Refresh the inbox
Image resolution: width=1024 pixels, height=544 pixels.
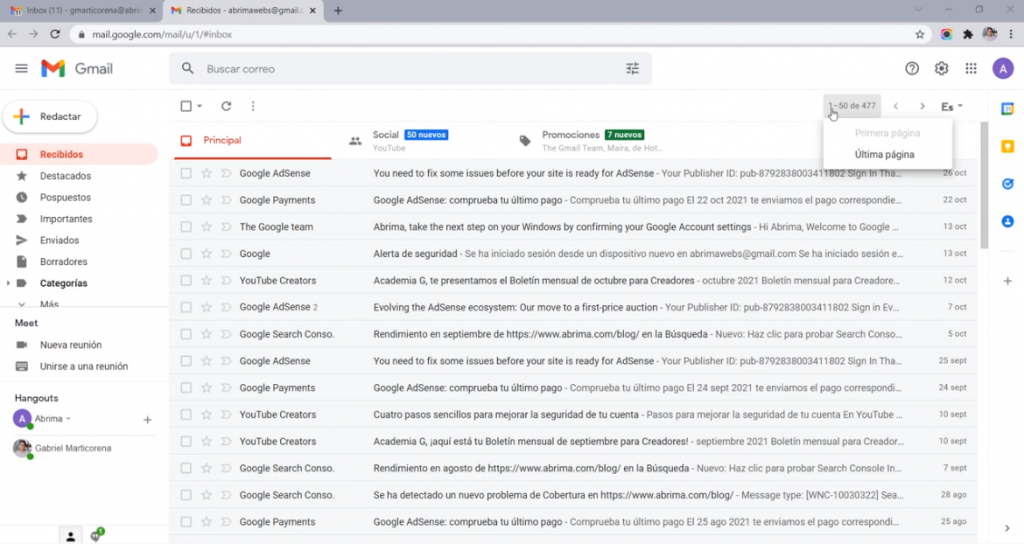226,106
